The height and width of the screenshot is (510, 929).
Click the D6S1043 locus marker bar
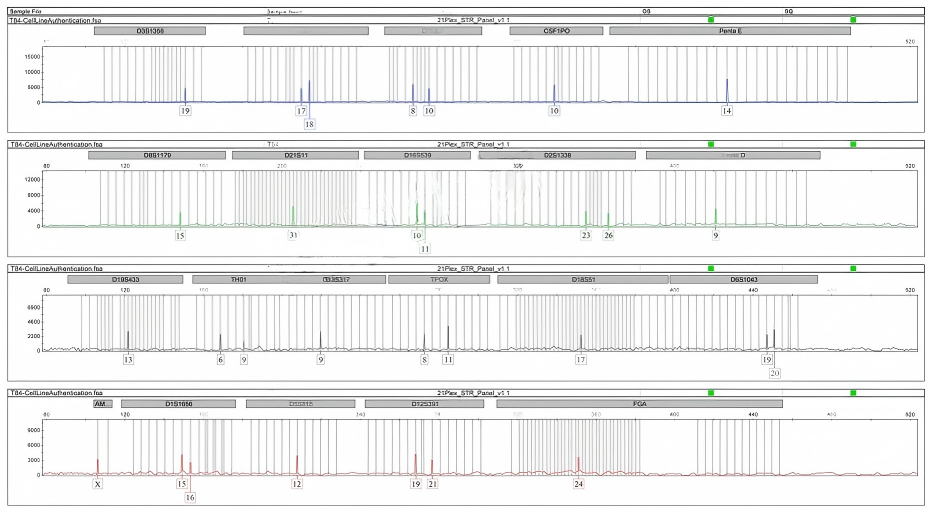744,280
